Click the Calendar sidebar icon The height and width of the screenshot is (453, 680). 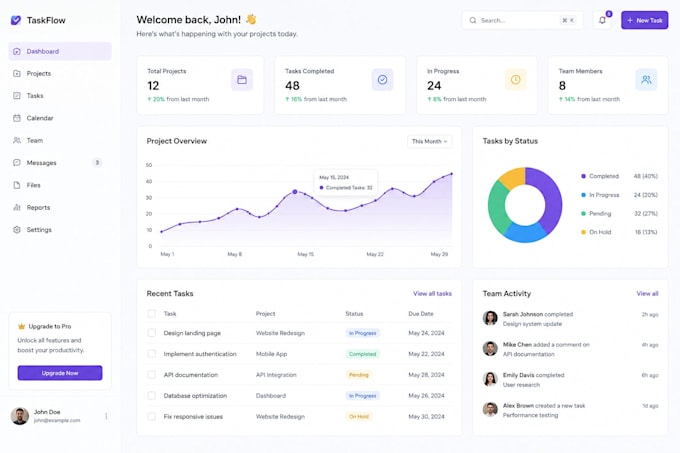click(x=16, y=118)
